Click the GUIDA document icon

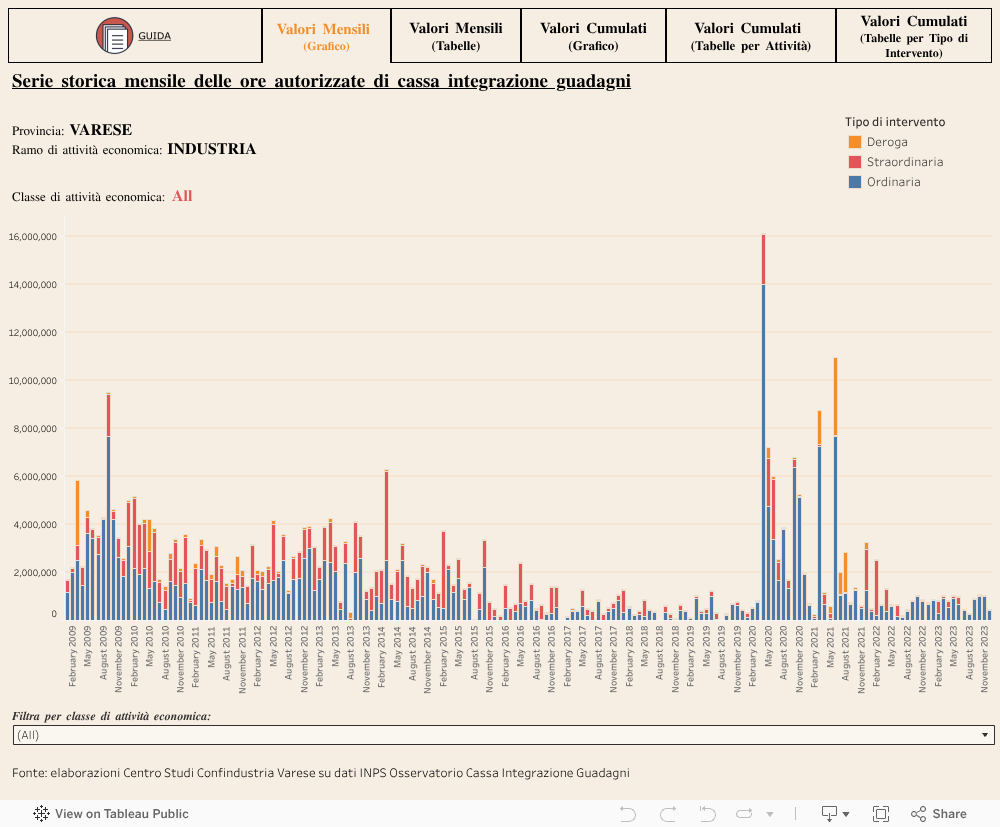[114, 36]
